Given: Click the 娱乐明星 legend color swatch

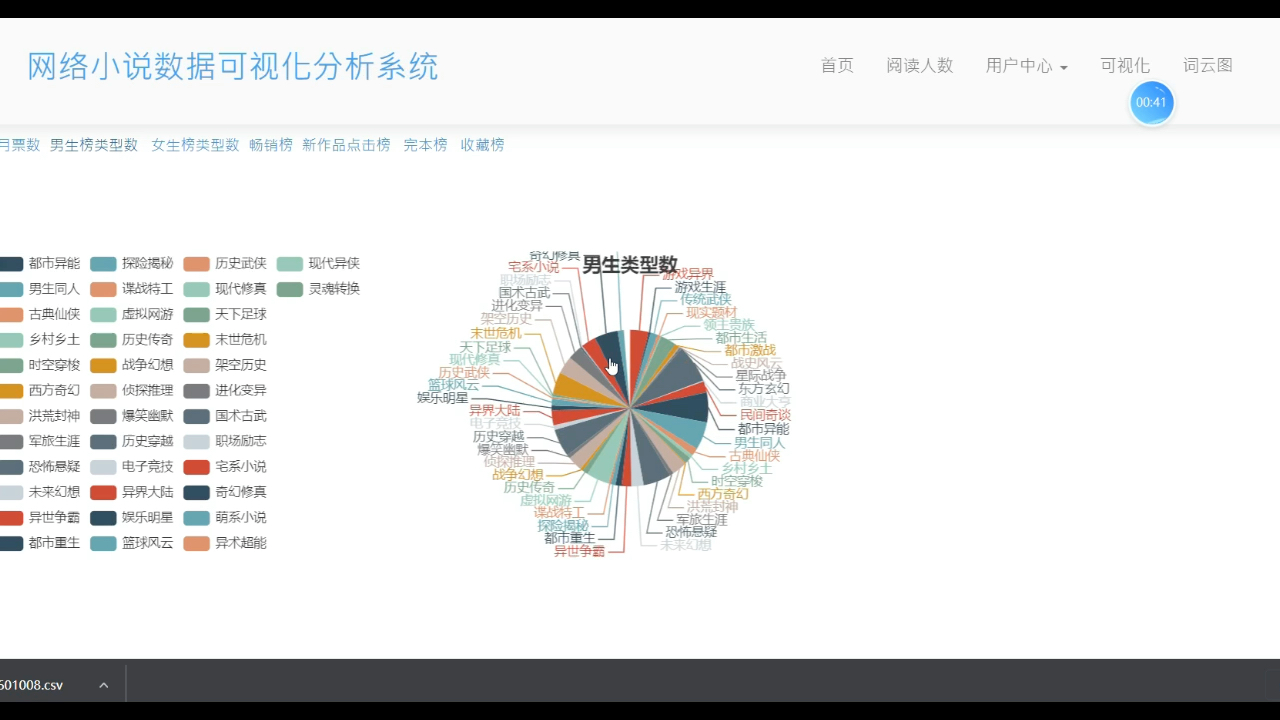Looking at the screenshot, I should [x=103, y=518].
